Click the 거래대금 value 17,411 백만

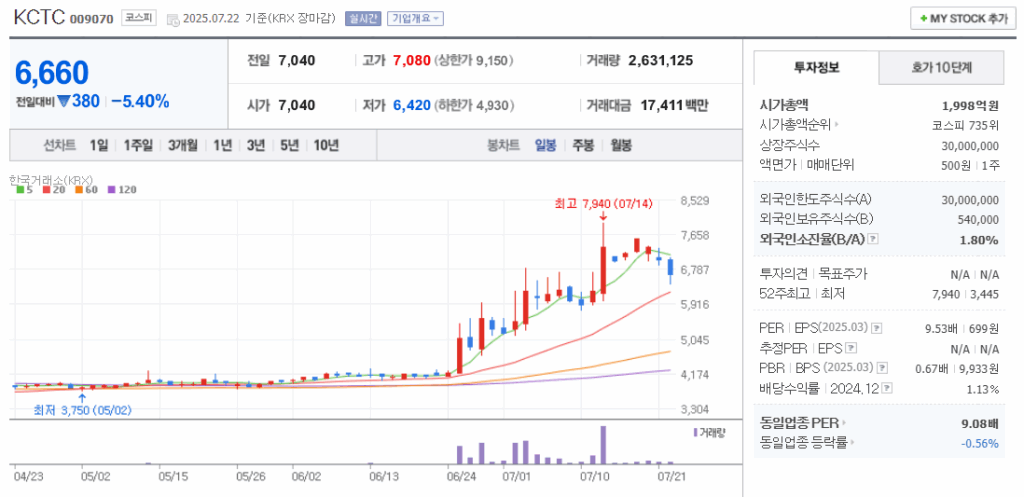coord(673,105)
